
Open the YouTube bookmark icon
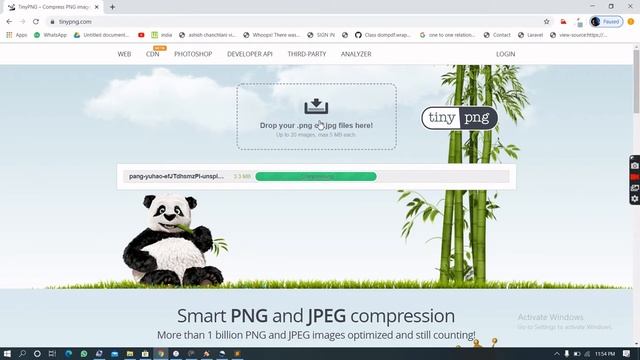tap(141, 35)
